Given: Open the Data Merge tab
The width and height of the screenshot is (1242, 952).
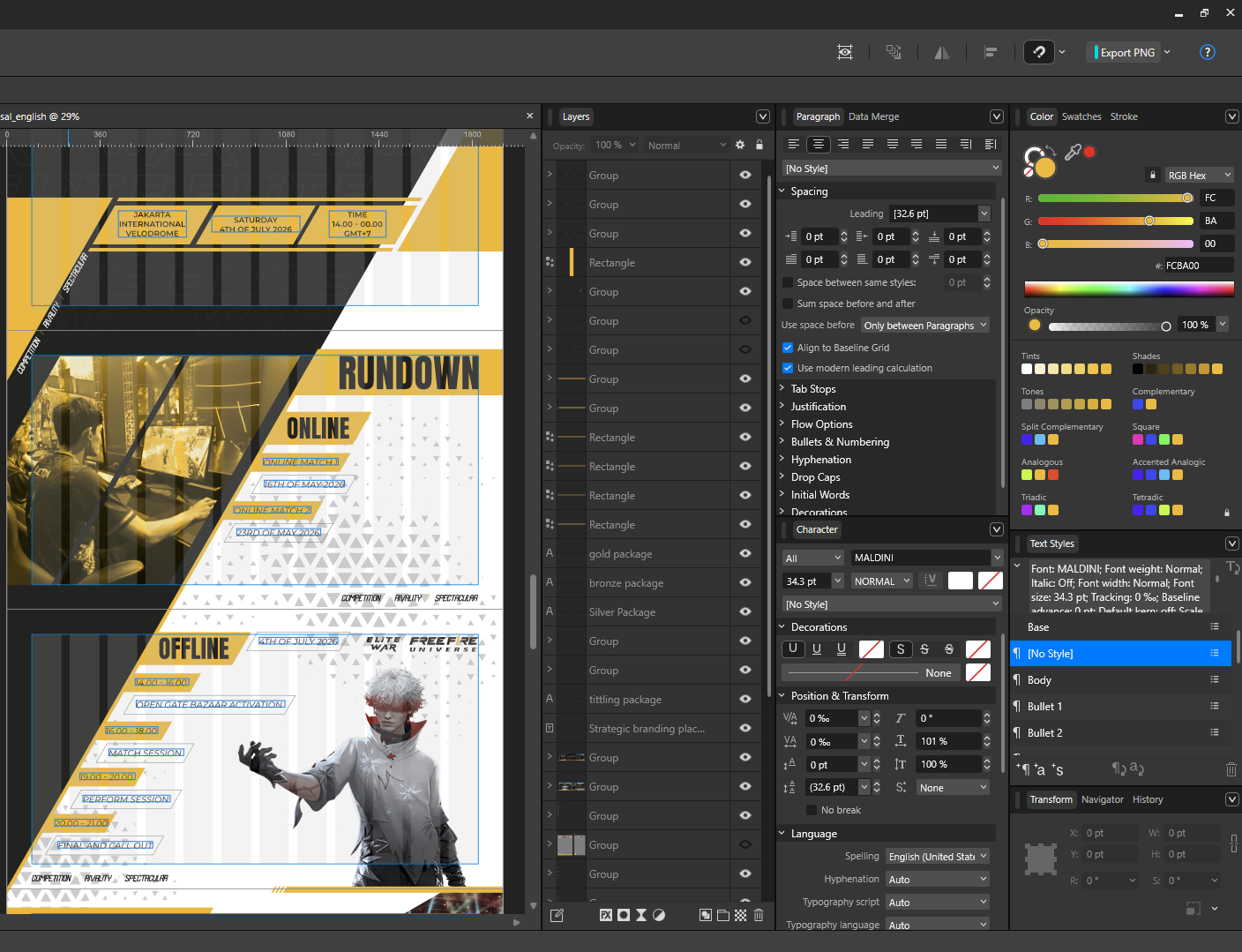Looking at the screenshot, I should point(873,116).
